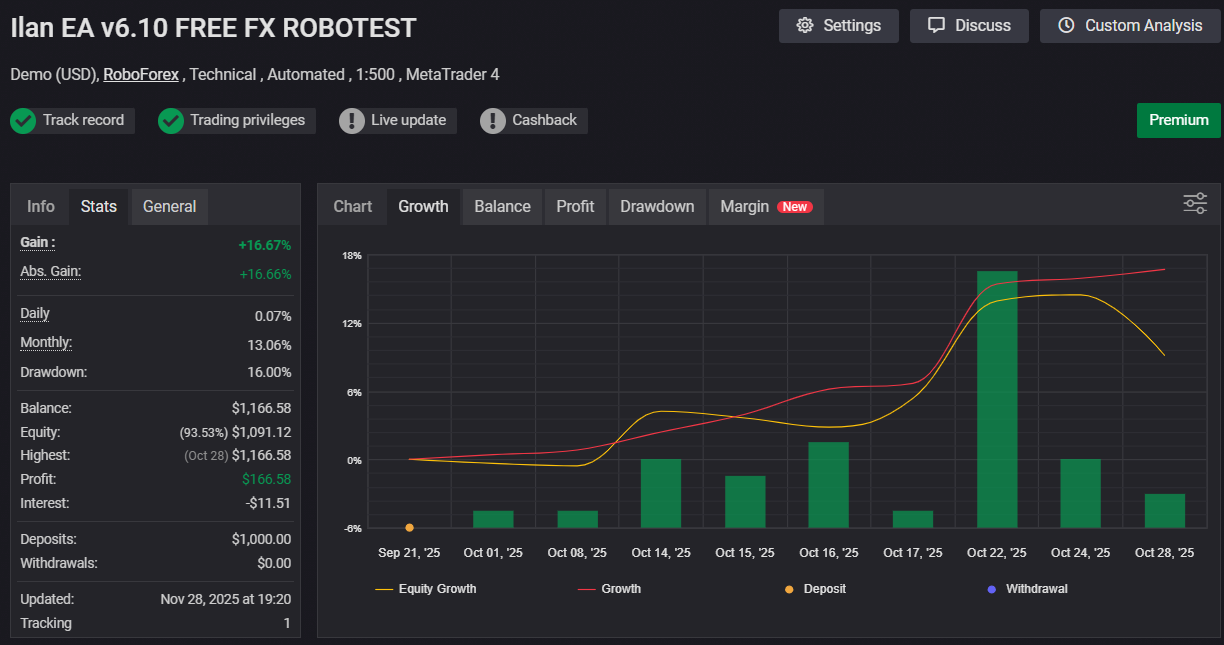Switch to the Info panel tab
Screen dimensions: 1224x645
(x=41, y=207)
